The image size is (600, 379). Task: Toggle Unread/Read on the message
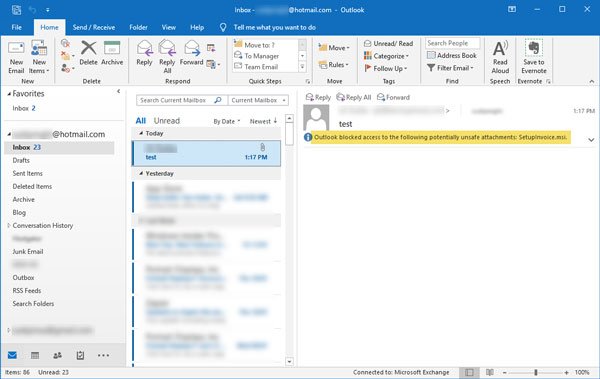388,44
